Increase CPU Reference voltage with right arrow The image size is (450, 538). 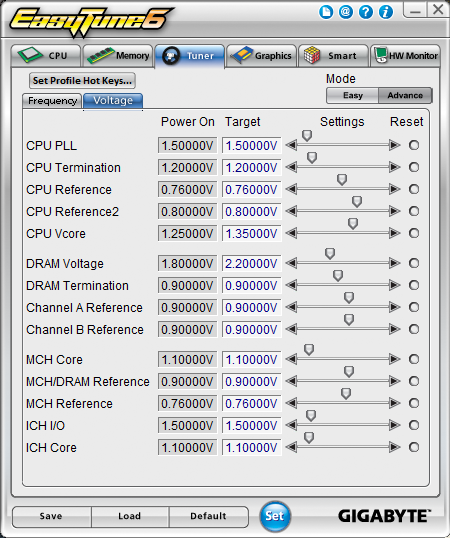[394, 189]
